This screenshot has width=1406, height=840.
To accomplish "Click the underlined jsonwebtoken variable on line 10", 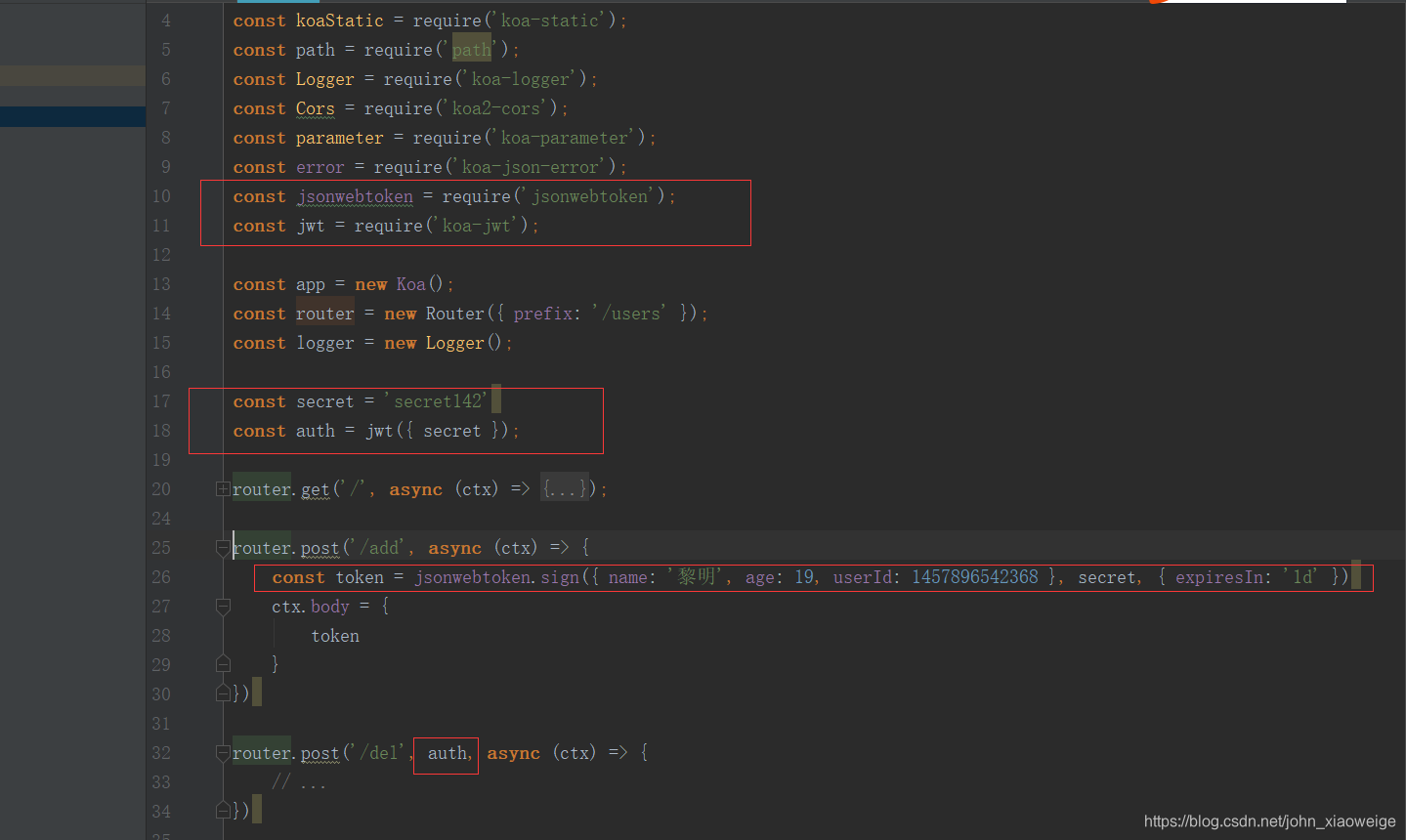I will [355, 196].
